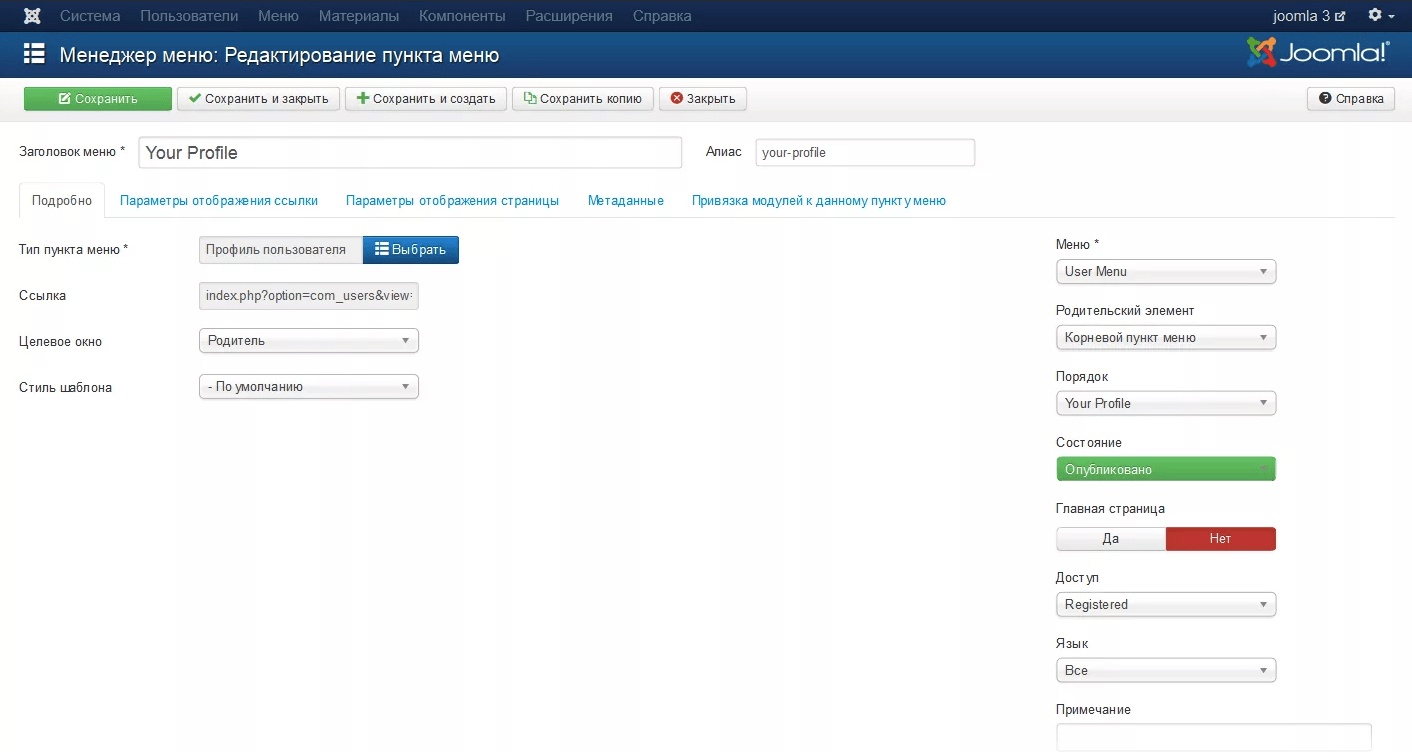Switch to the Метаданные tab
Viewport: 1412px width, 752px height.
pos(625,200)
